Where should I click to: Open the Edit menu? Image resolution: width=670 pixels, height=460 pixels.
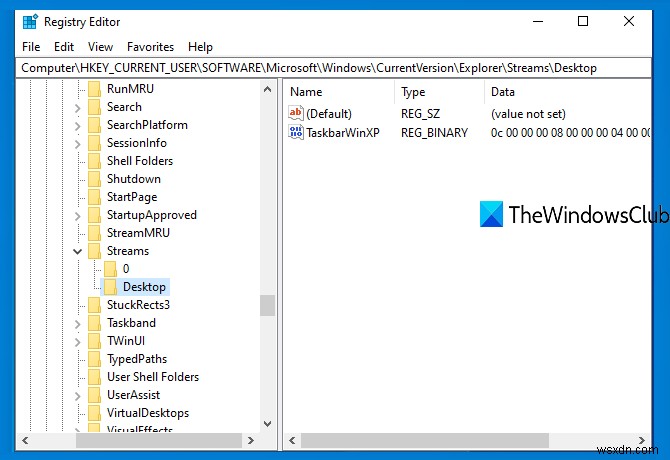pos(64,47)
